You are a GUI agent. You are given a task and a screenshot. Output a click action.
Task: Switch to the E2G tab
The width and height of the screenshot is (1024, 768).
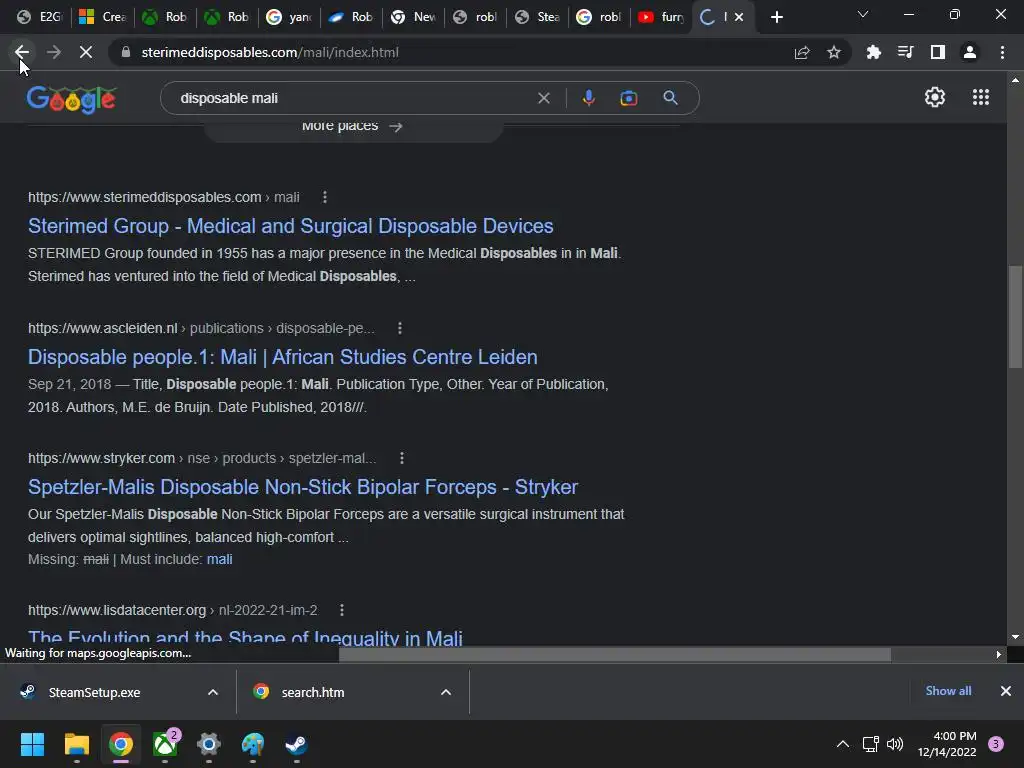click(x=39, y=17)
